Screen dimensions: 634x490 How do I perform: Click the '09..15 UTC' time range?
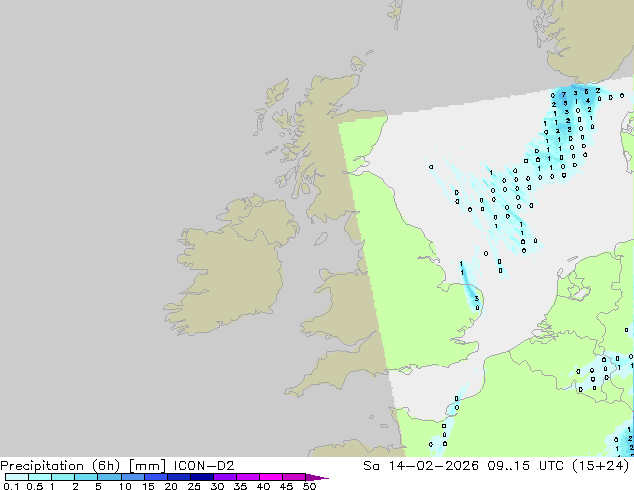tap(525, 466)
